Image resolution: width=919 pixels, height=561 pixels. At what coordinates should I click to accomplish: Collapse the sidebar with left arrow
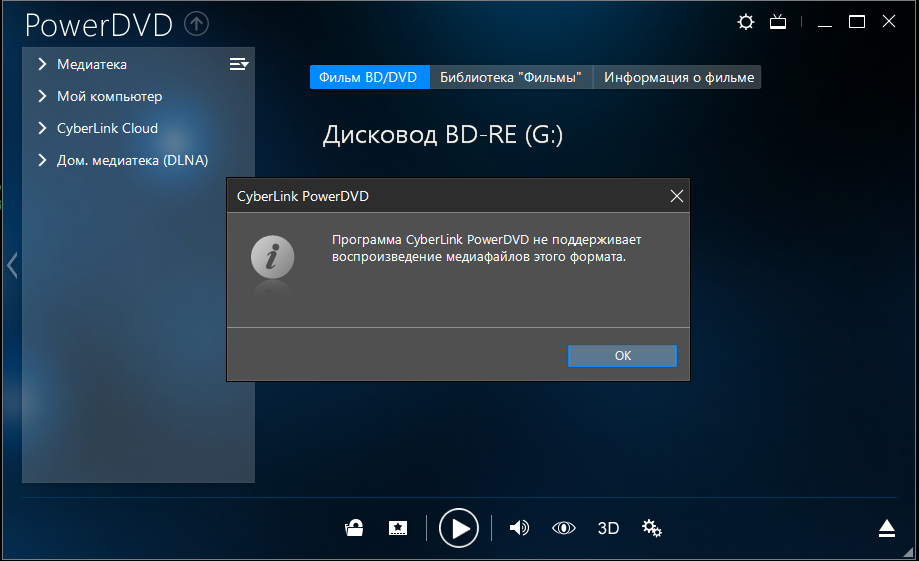coord(12,265)
